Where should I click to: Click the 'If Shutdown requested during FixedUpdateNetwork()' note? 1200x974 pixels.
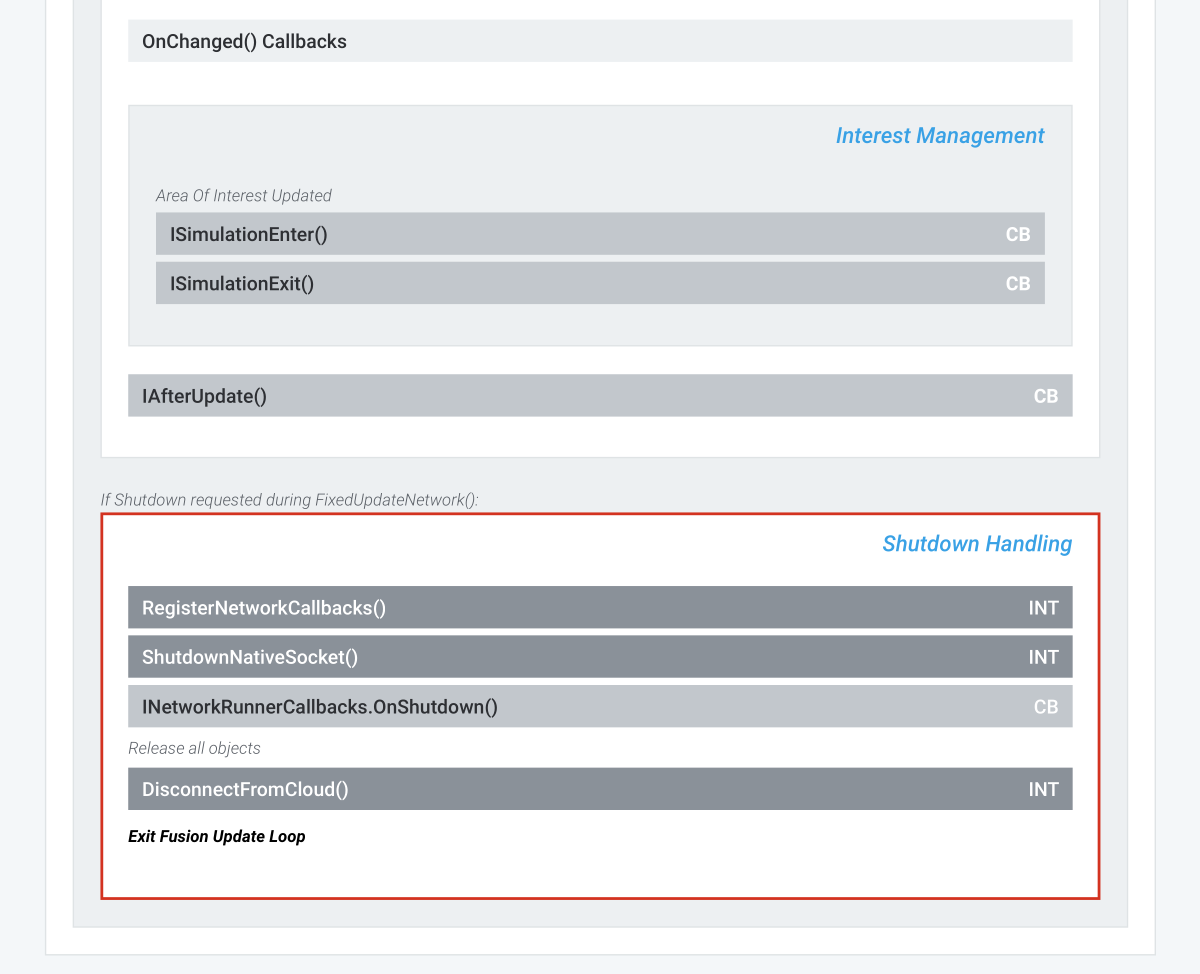(290, 500)
